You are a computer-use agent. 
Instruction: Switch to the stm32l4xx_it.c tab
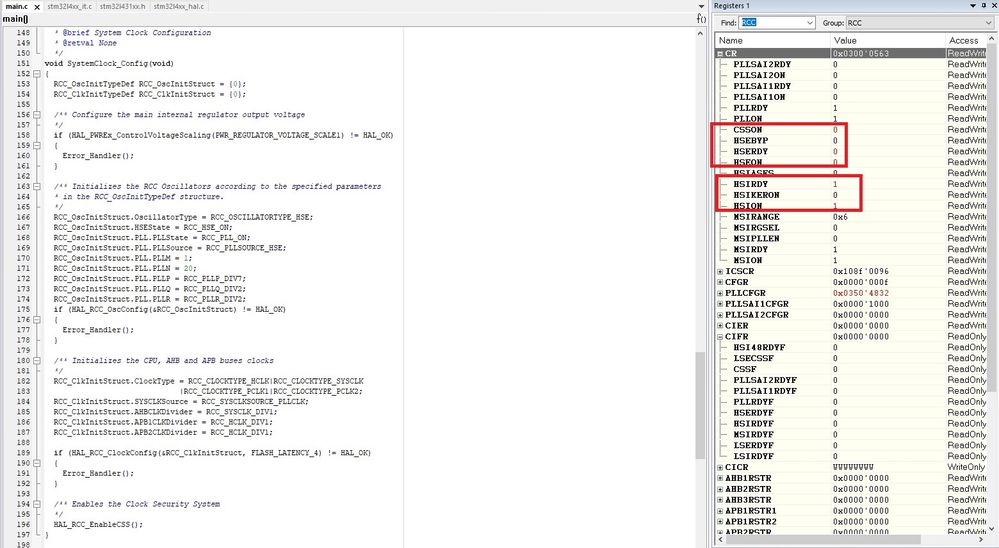(69, 6)
